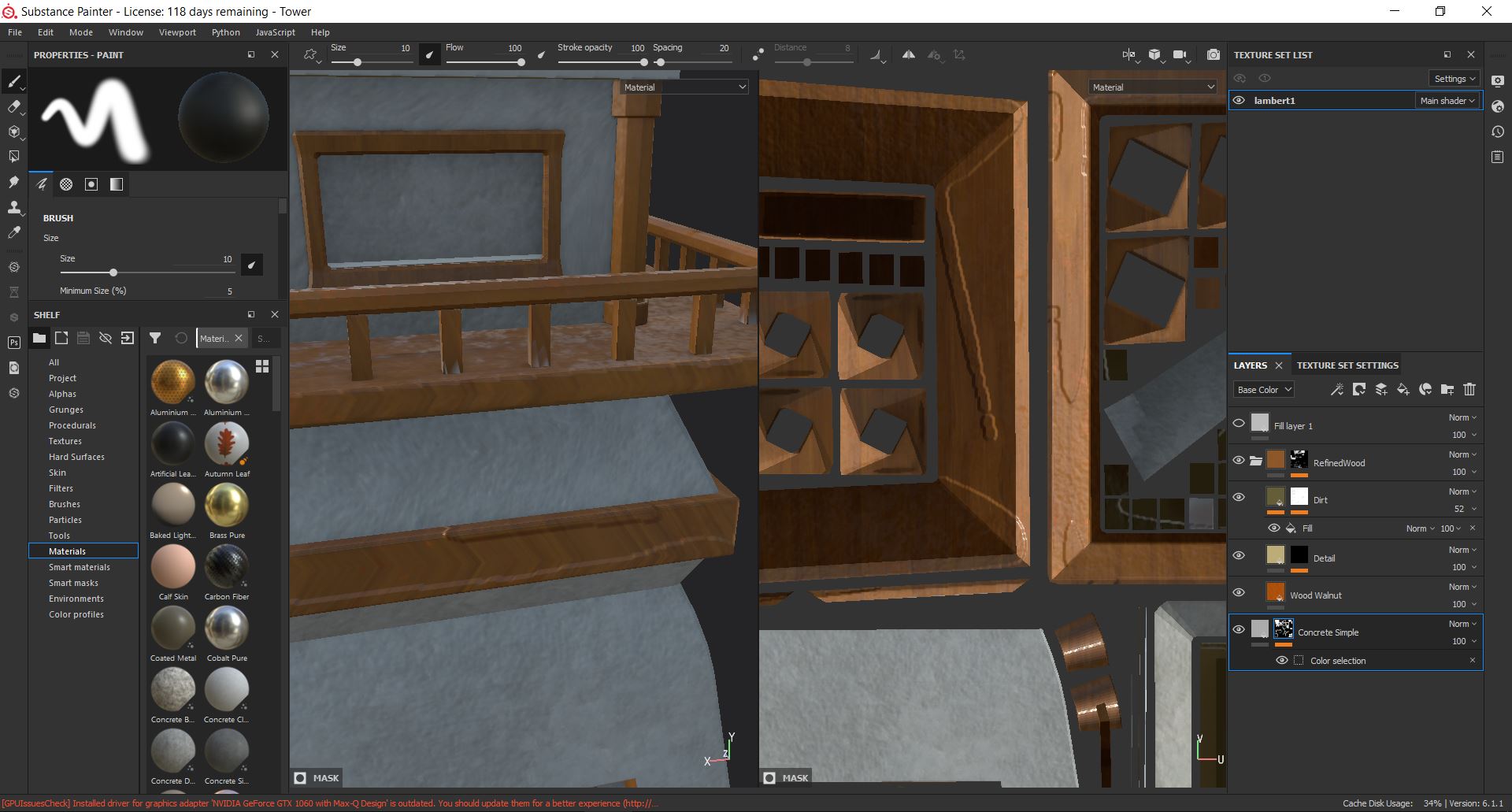Open blend mode dropdown for Fill layer 1
This screenshot has width=1512, height=812.
[x=1462, y=418]
